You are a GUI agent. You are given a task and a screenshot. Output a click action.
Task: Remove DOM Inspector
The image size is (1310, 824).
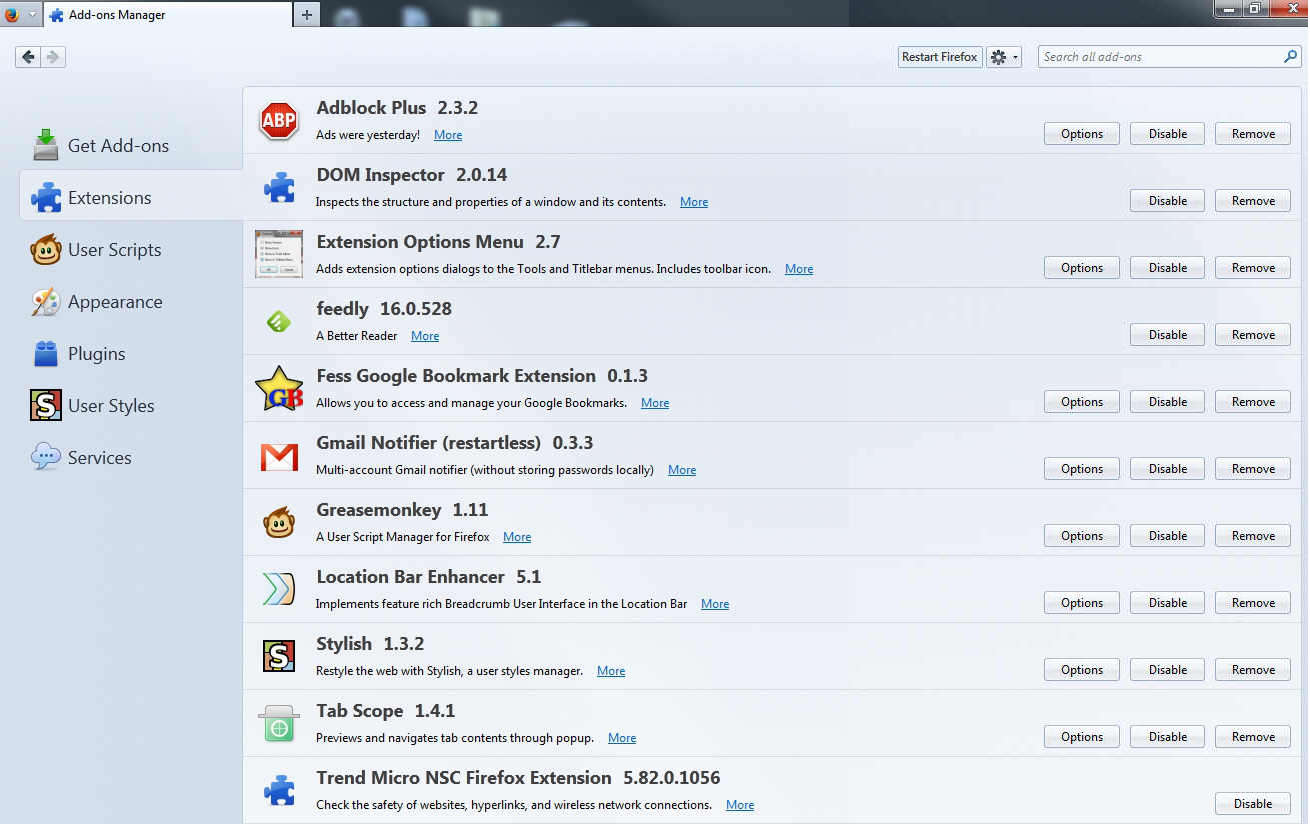(1253, 201)
